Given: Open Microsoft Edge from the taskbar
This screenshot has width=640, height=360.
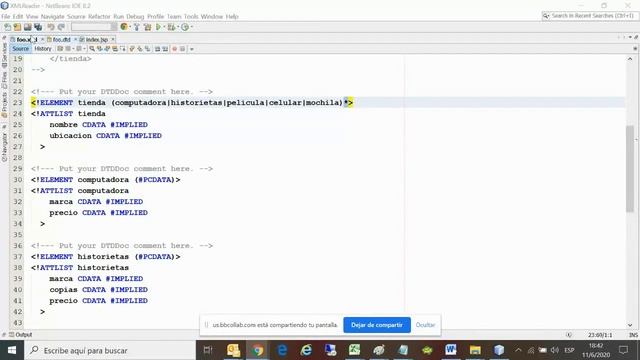Looking at the screenshot, I should pos(282,350).
